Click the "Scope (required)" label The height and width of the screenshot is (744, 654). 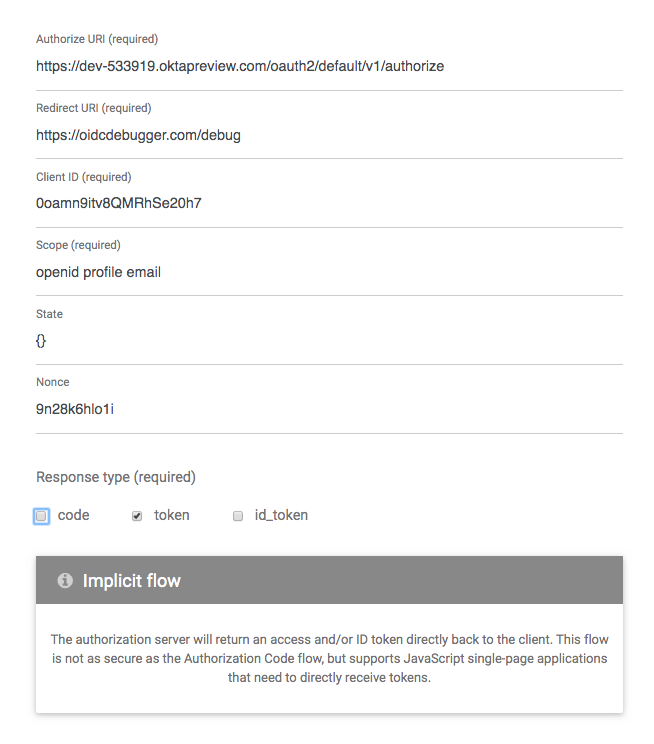78,245
